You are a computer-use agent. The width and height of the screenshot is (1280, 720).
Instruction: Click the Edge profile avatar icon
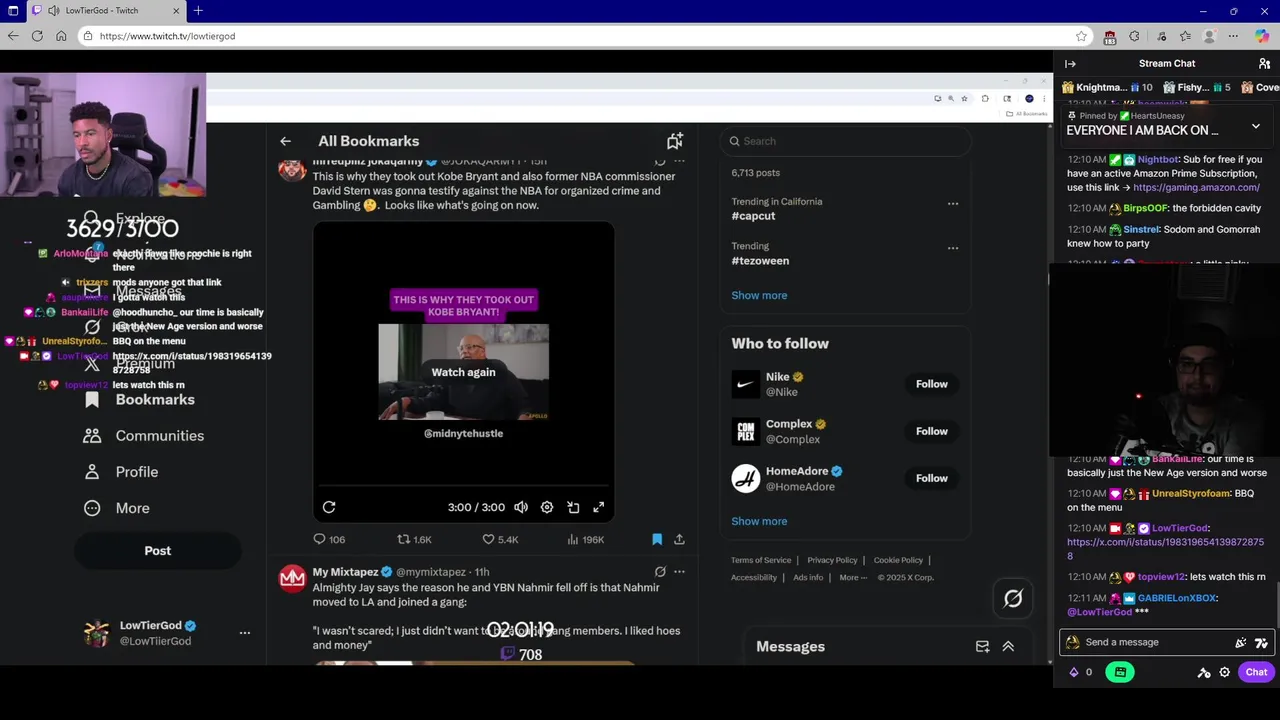point(1210,36)
